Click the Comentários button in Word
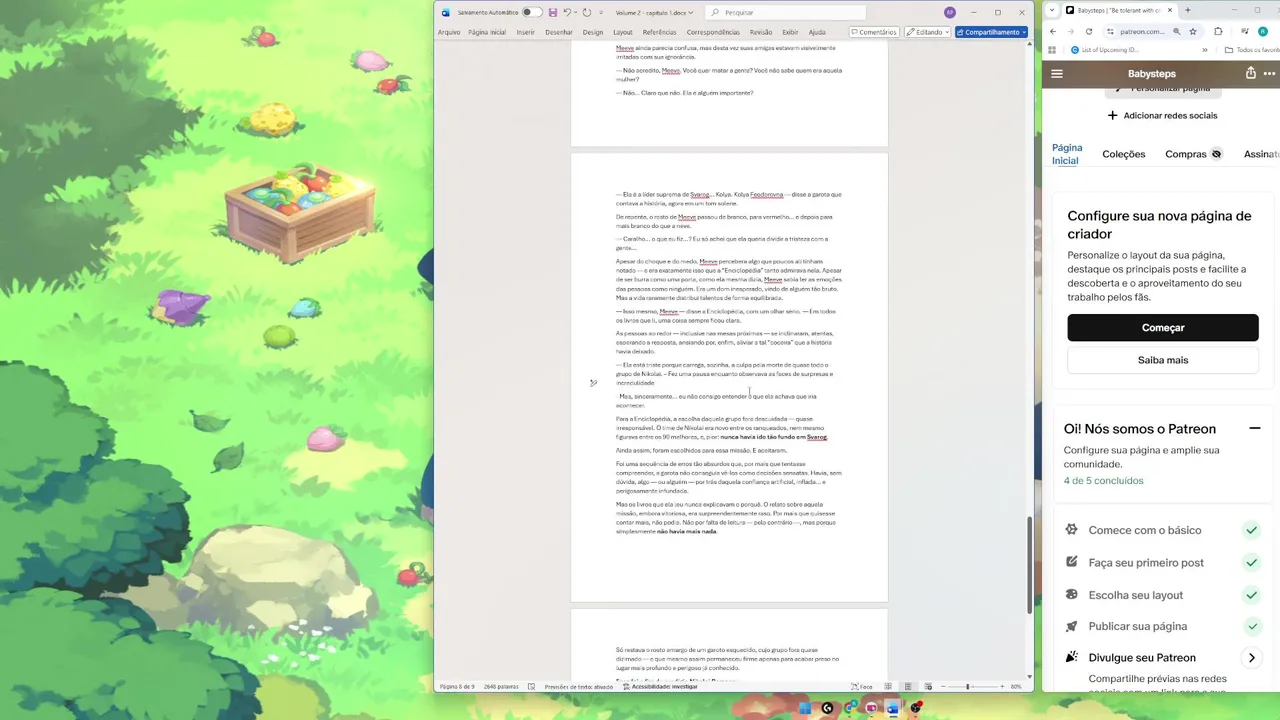Image resolution: width=1280 pixels, height=720 pixels. pyautogui.click(x=873, y=32)
